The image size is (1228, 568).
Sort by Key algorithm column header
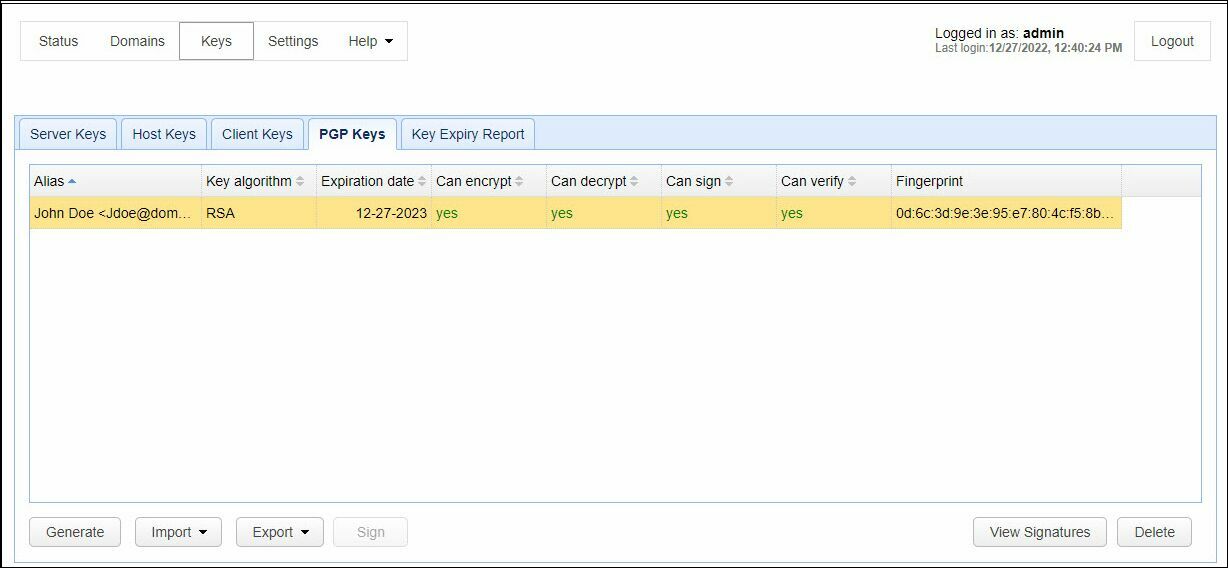[x=259, y=181]
